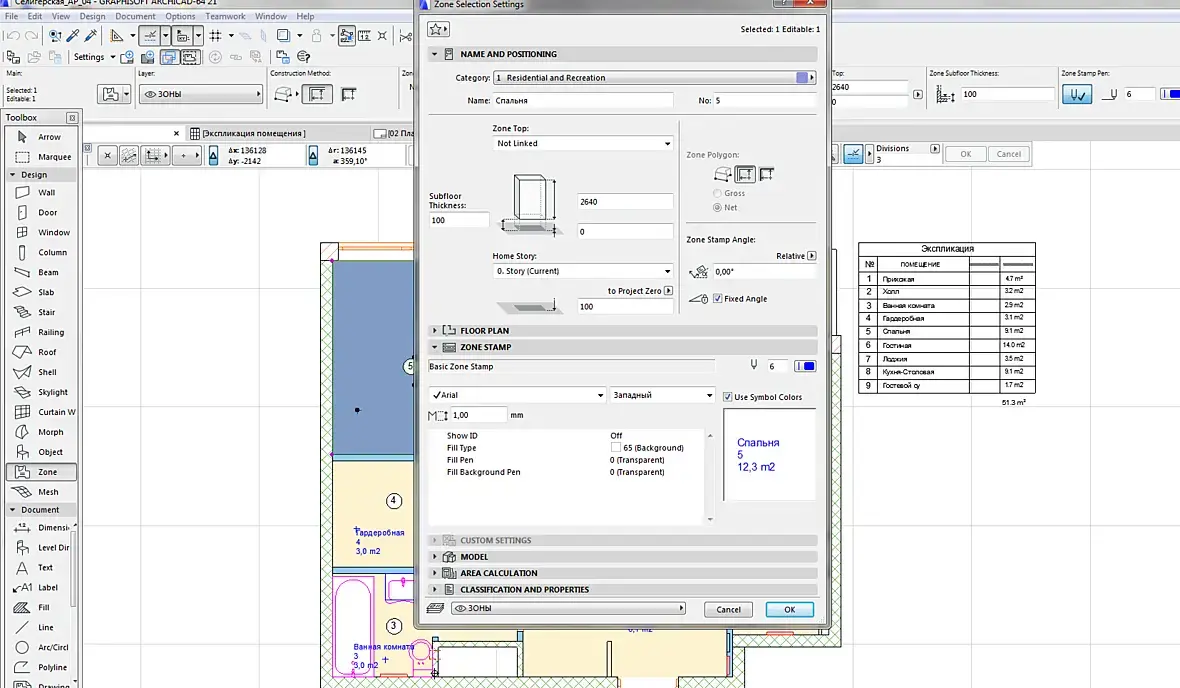Expand the AREA CALCULATION section
The image size is (1180, 688).
(x=622, y=573)
